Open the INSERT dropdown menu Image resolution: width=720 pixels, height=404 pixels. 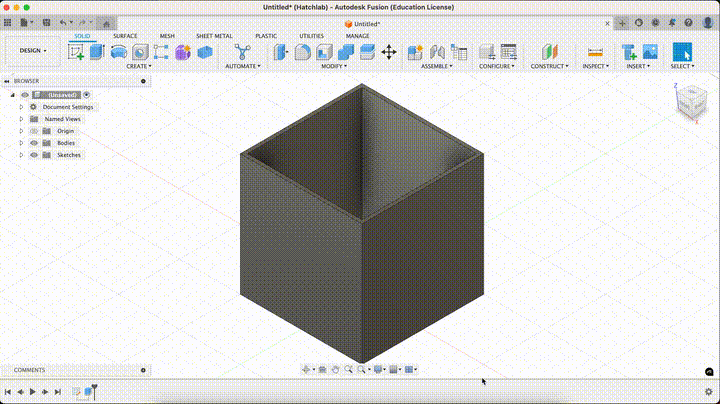pyautogui.click(x=638, y=66)
